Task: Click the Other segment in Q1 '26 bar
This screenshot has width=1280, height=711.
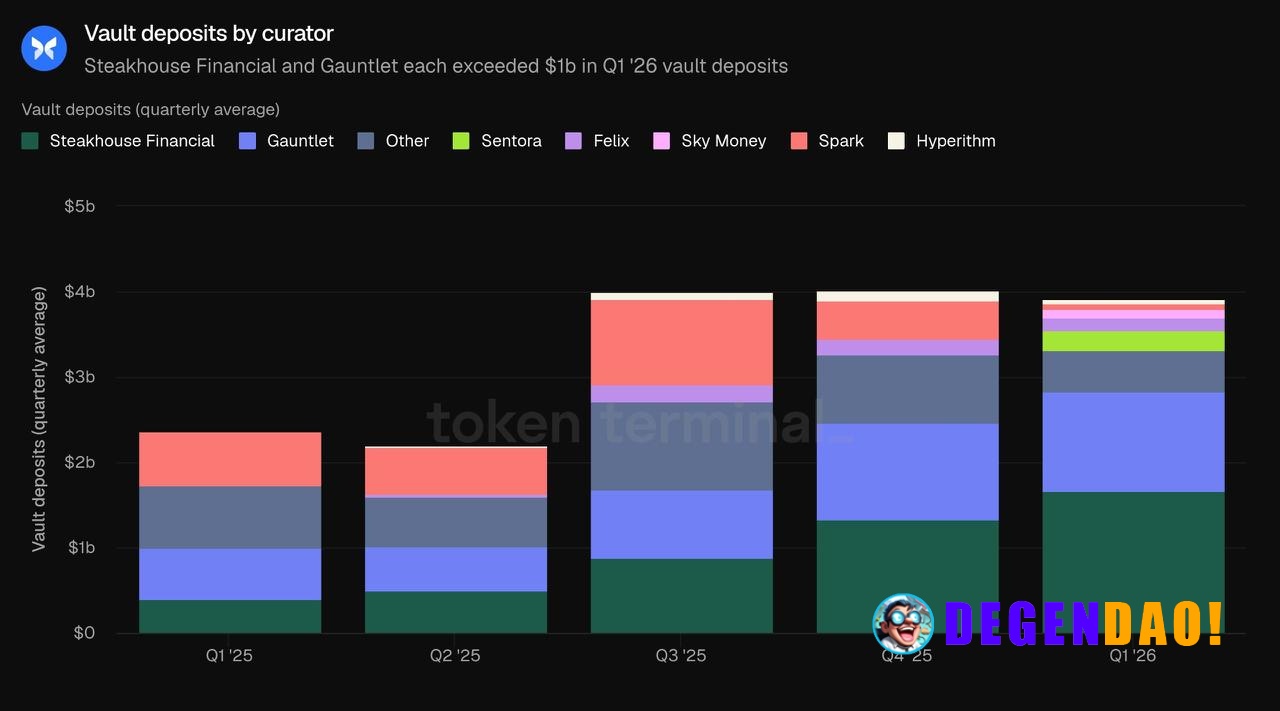Action: [x=1133, y=372]
